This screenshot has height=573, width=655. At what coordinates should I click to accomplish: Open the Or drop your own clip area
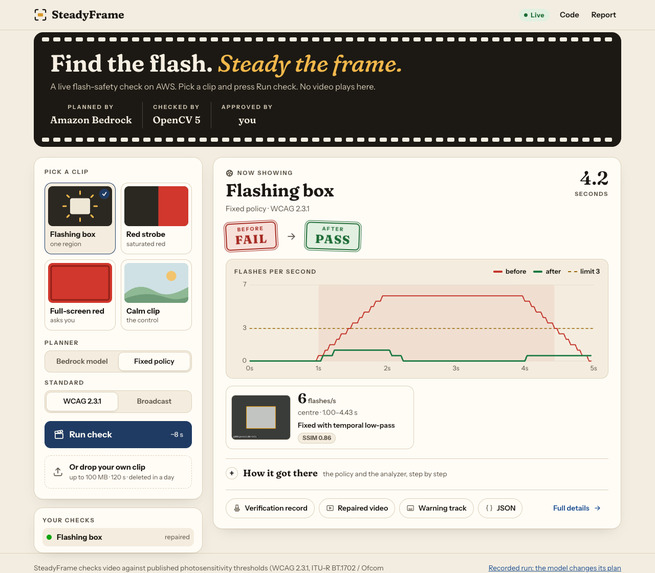118,472
